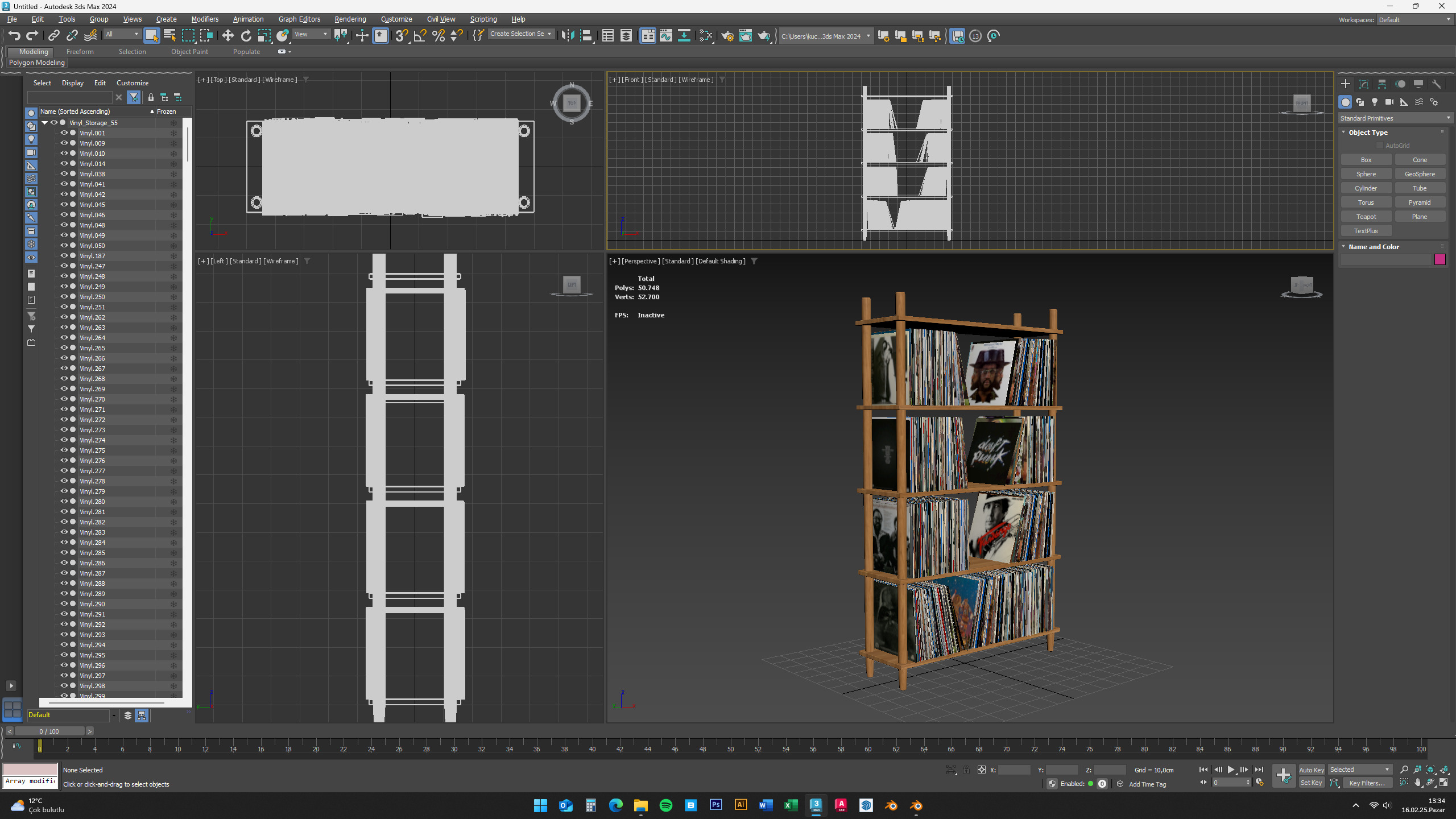Screen dimensions: 1456x819
Task: Toggle the frozen state of Vinyl.045
Action: 173,205
